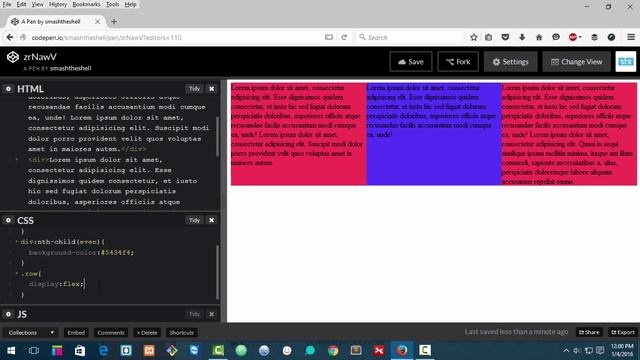Viewport: 640px width, 360px height.
Task: Fork this pen
Action: click(x=458, y=62)
